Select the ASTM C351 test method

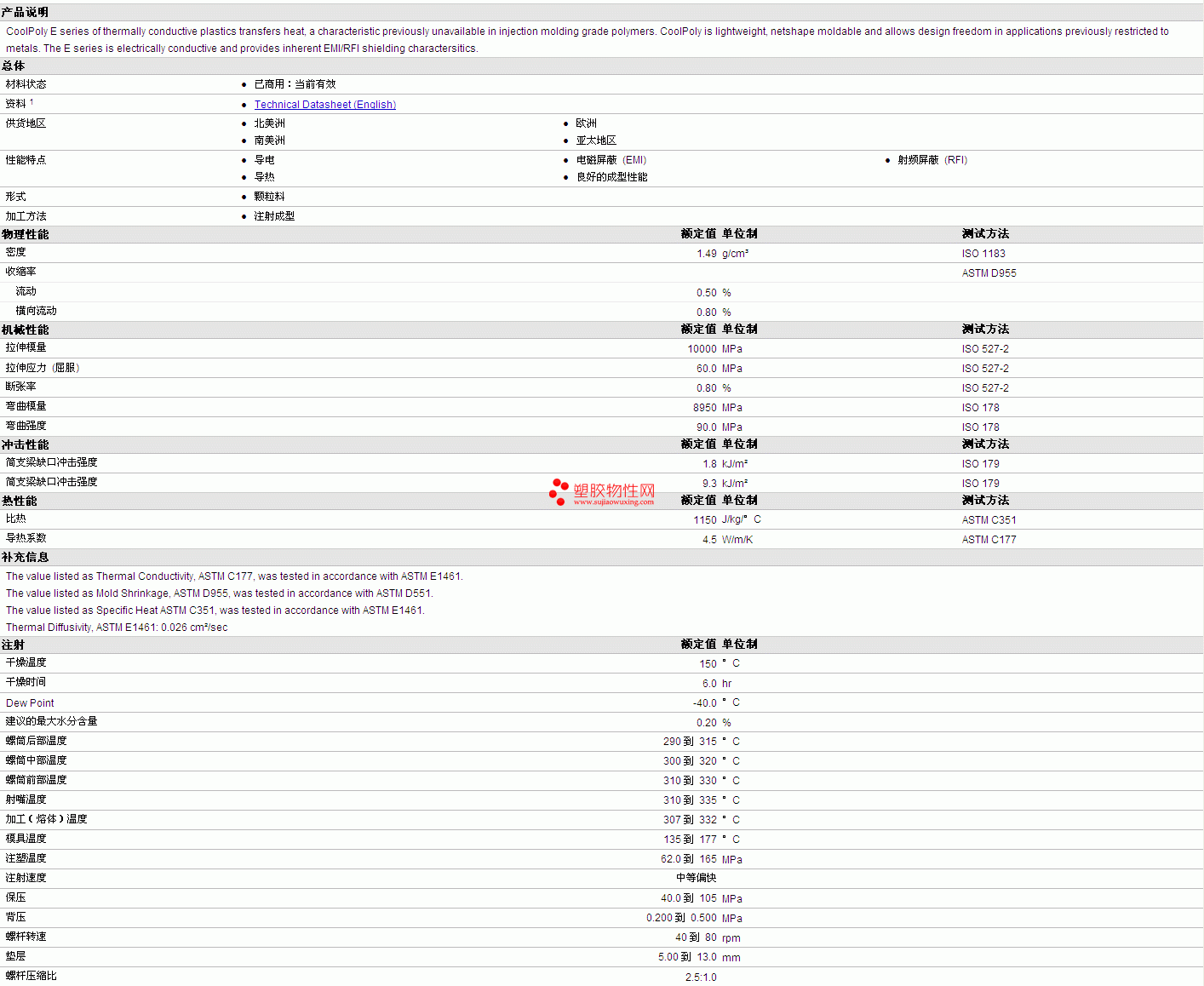pos(989,520)
